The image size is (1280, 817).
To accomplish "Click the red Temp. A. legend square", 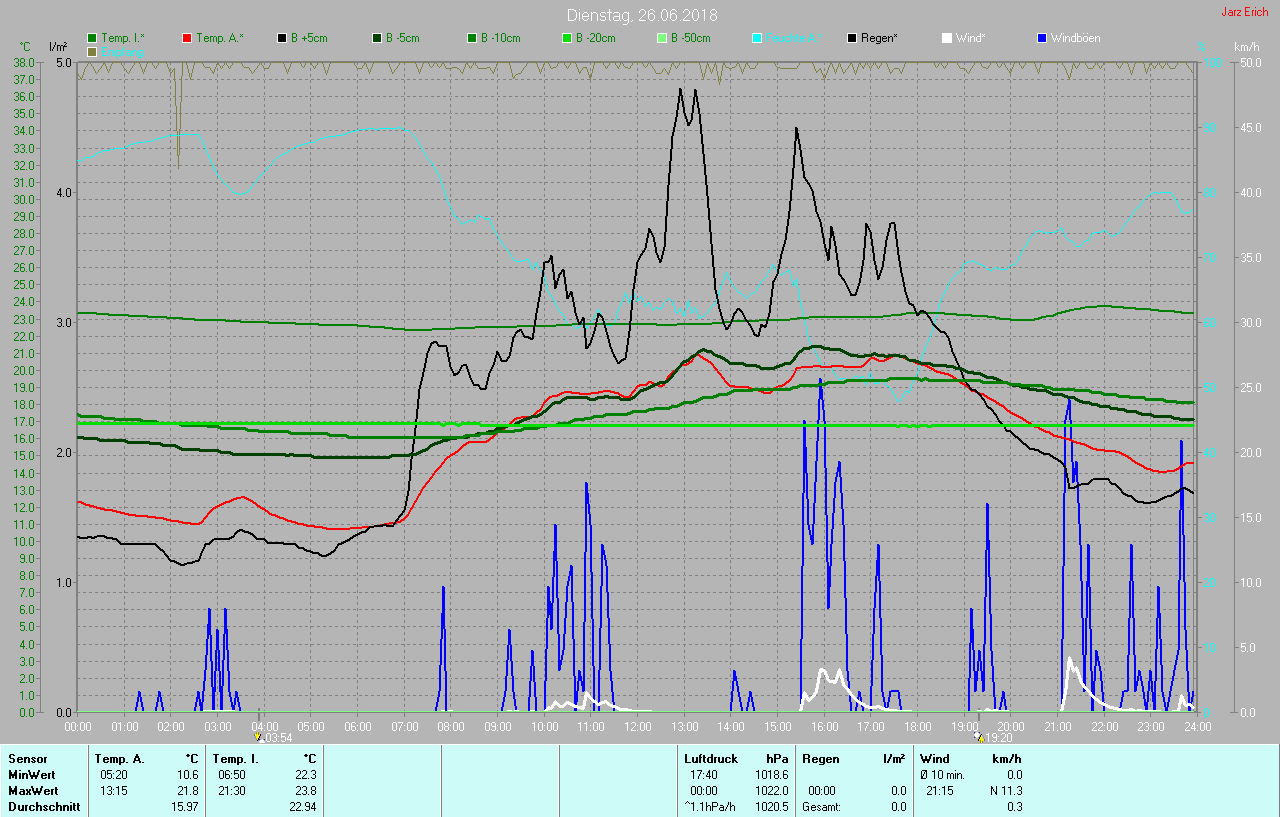I will pos(188,38).
